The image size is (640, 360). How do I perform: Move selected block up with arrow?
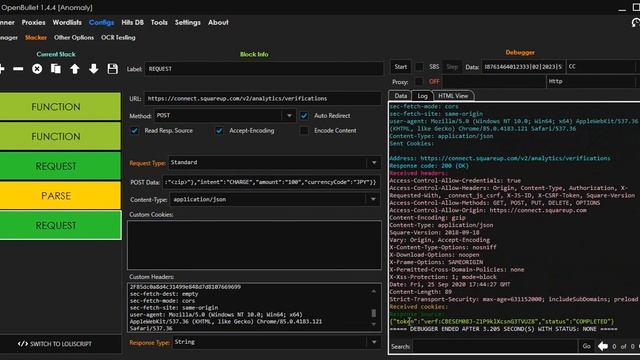coord(75,69)
